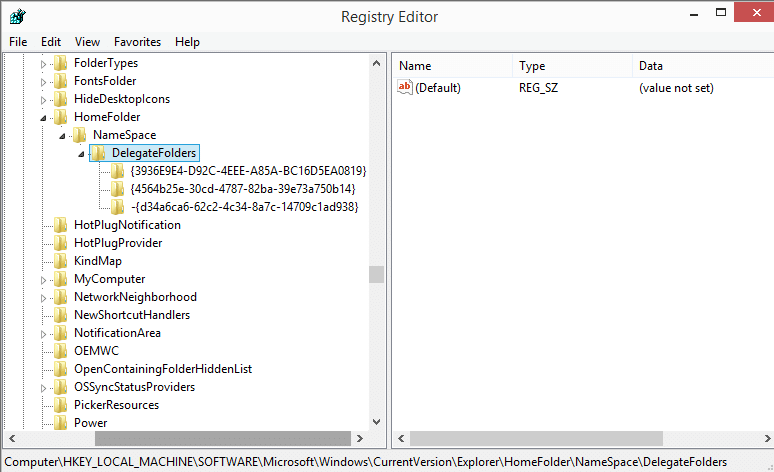Click the tree pane scroll down arrow
Image resolution: width=774 pixels, height=472 pixels.
point(377,422)
